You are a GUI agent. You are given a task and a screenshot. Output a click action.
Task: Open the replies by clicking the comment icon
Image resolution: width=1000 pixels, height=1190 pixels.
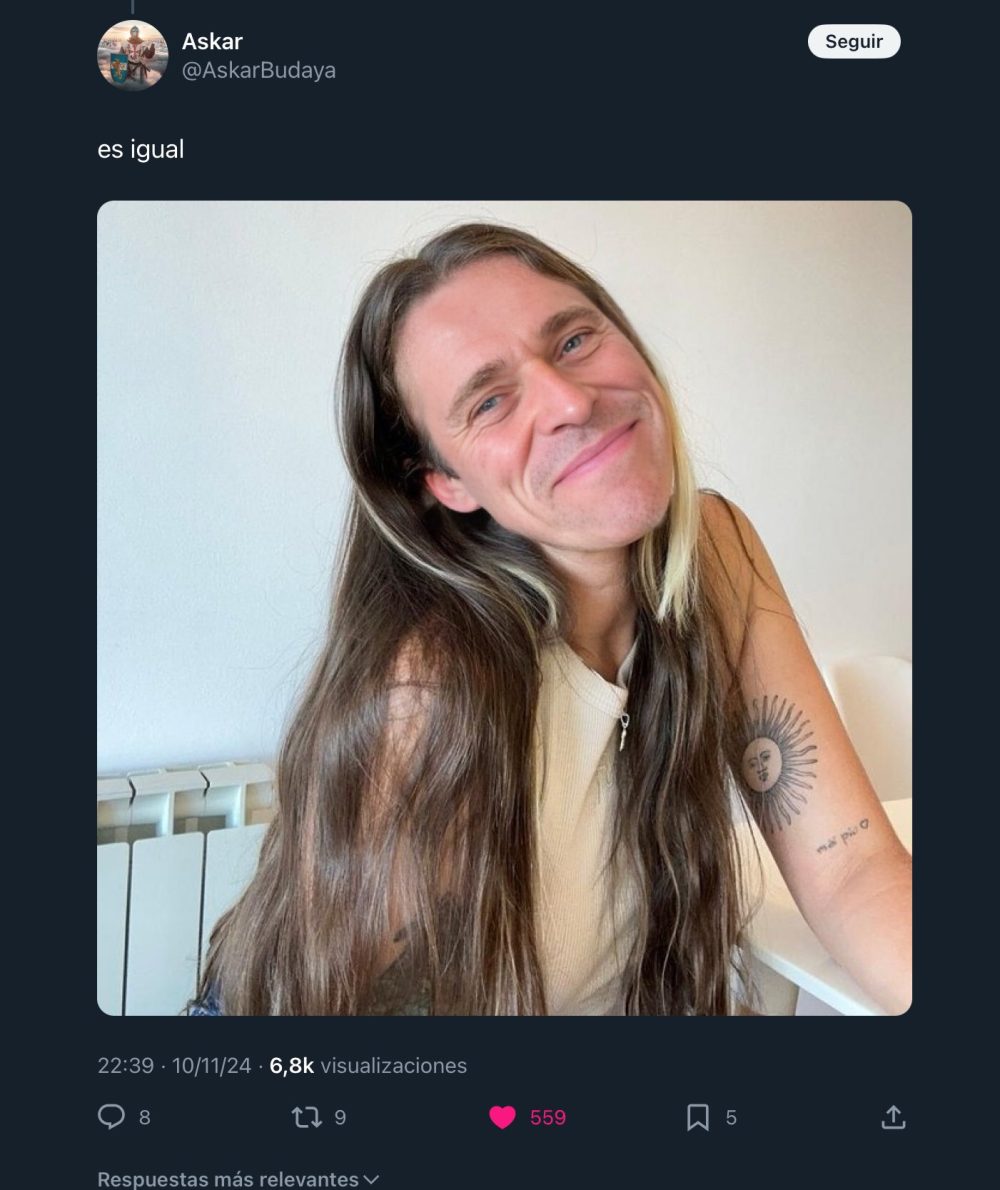pos(110,1117)
